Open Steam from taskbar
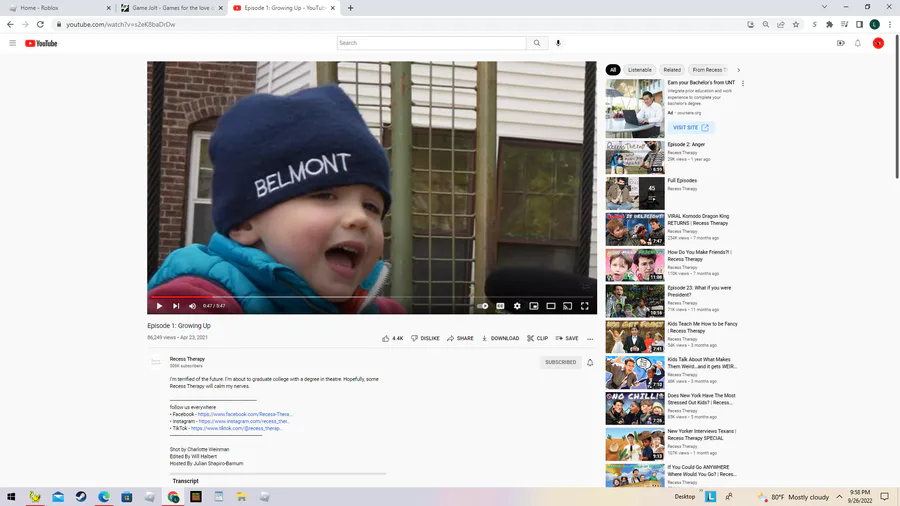The height and width of the screenshot is (506, 900). tap(81, 497)
